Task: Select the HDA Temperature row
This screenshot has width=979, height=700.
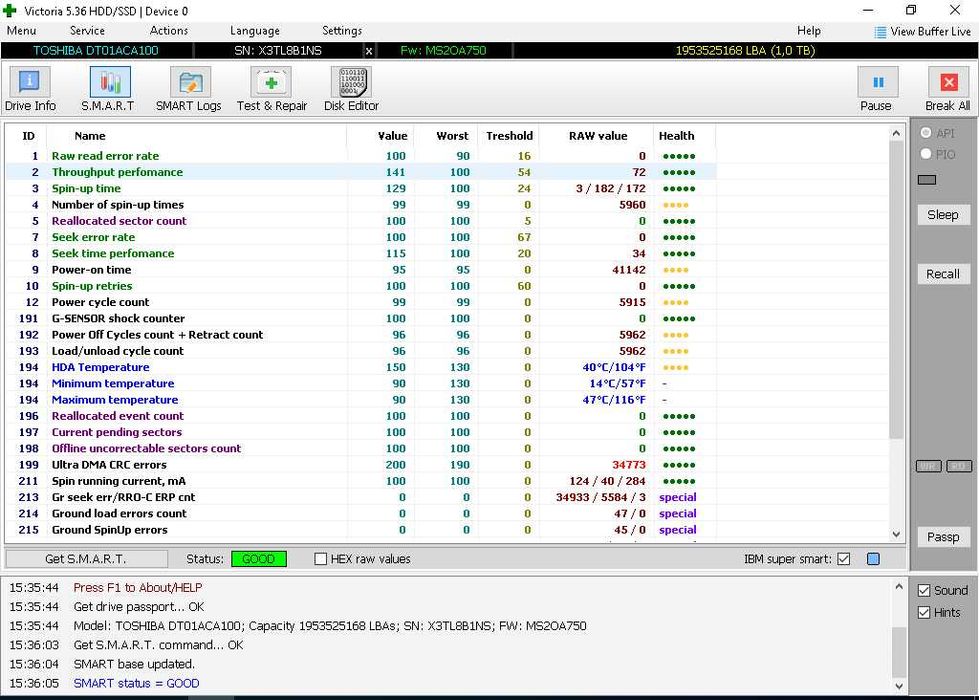Action: tap(361, 367)
